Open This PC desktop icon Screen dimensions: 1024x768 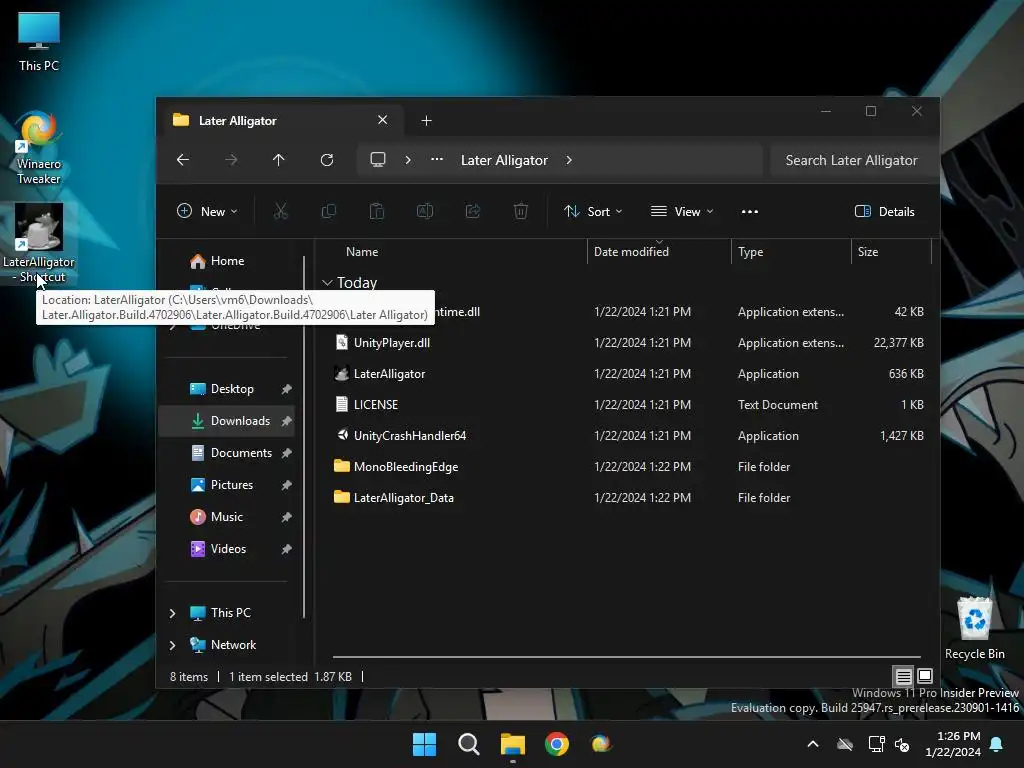pyautogui.click(x=39, y=42)
